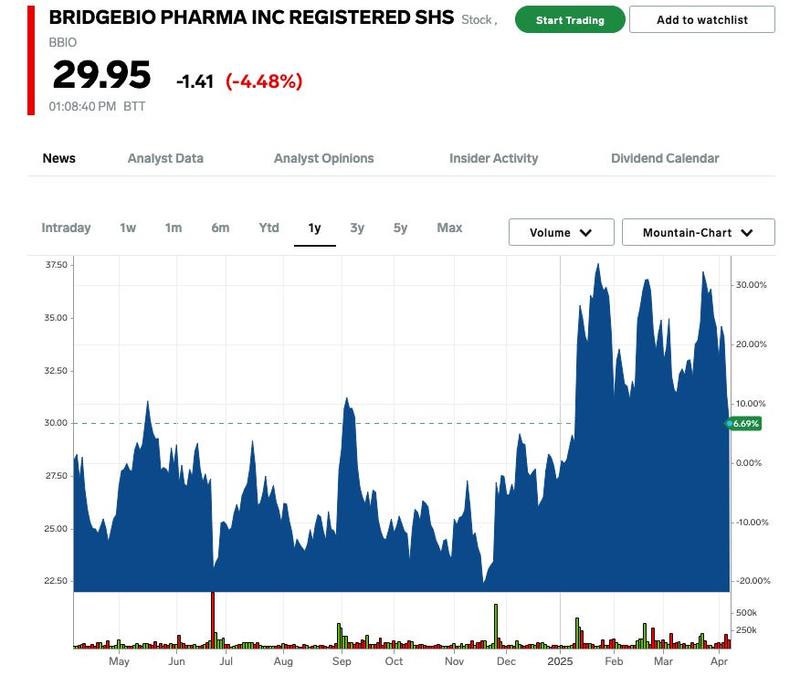This screenshot has height=677, width=800.
Task: Switch chart to the 1w range
Action: coord(128,228)
